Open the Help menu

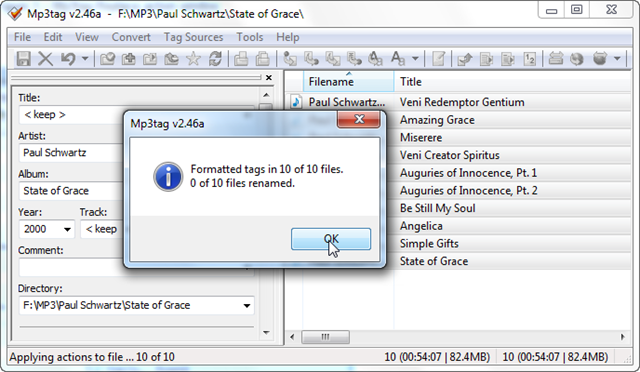coord(287,37)
